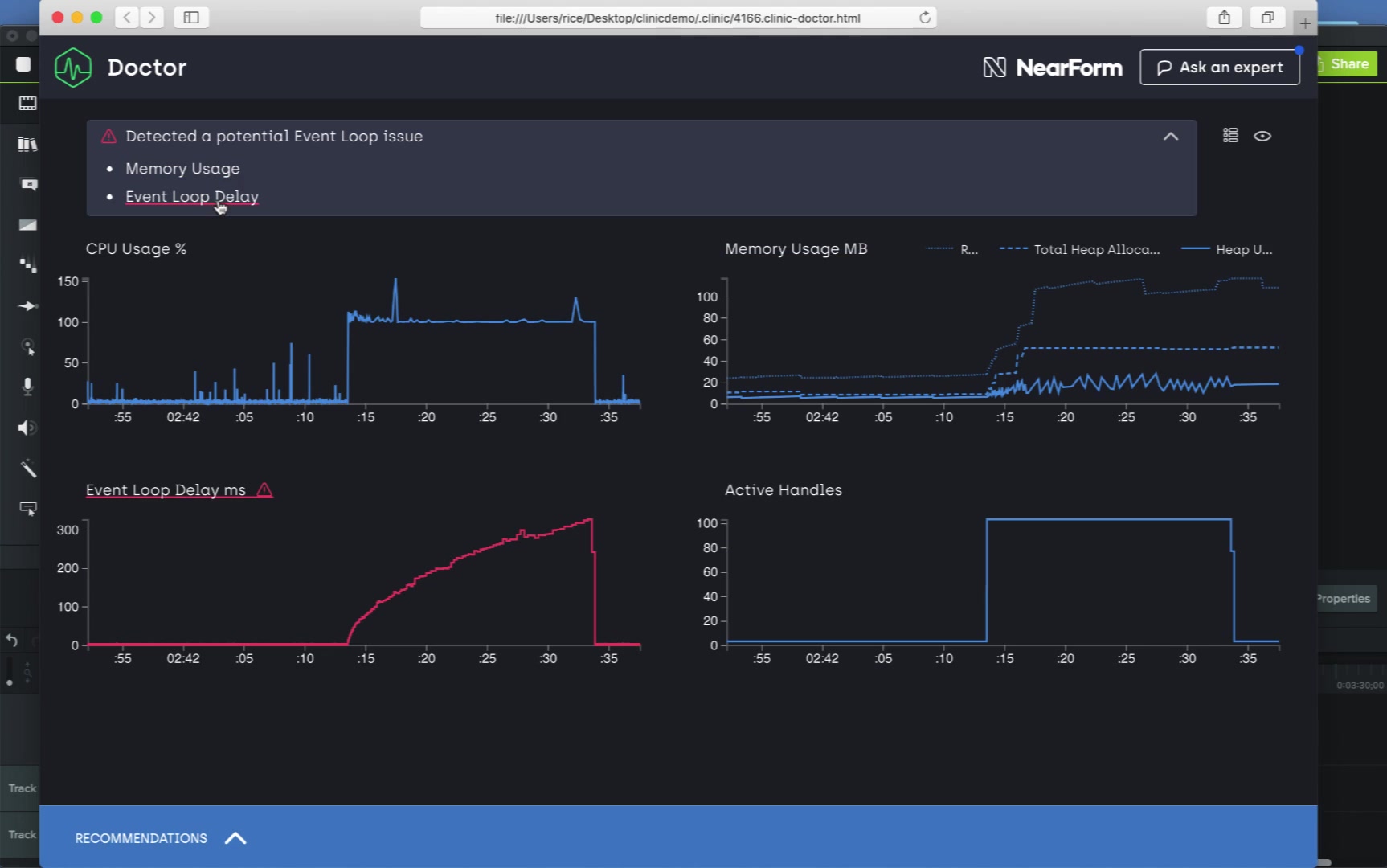This screenshot has height=868, width=1387.
Task: Open the Ask an expert dialog
Action: click(x=1219, y=68)
